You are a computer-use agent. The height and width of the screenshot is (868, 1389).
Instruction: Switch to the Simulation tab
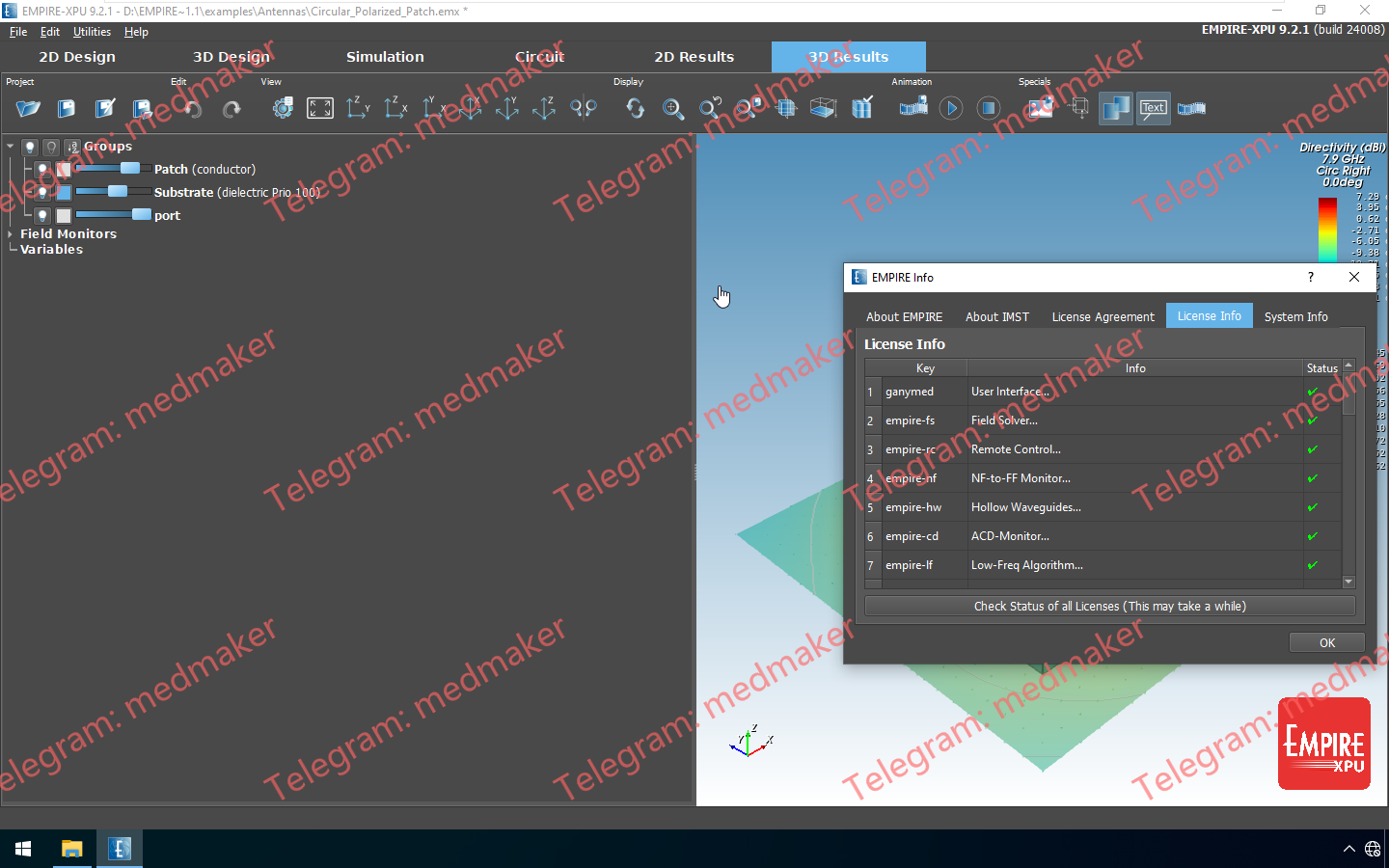385,57
